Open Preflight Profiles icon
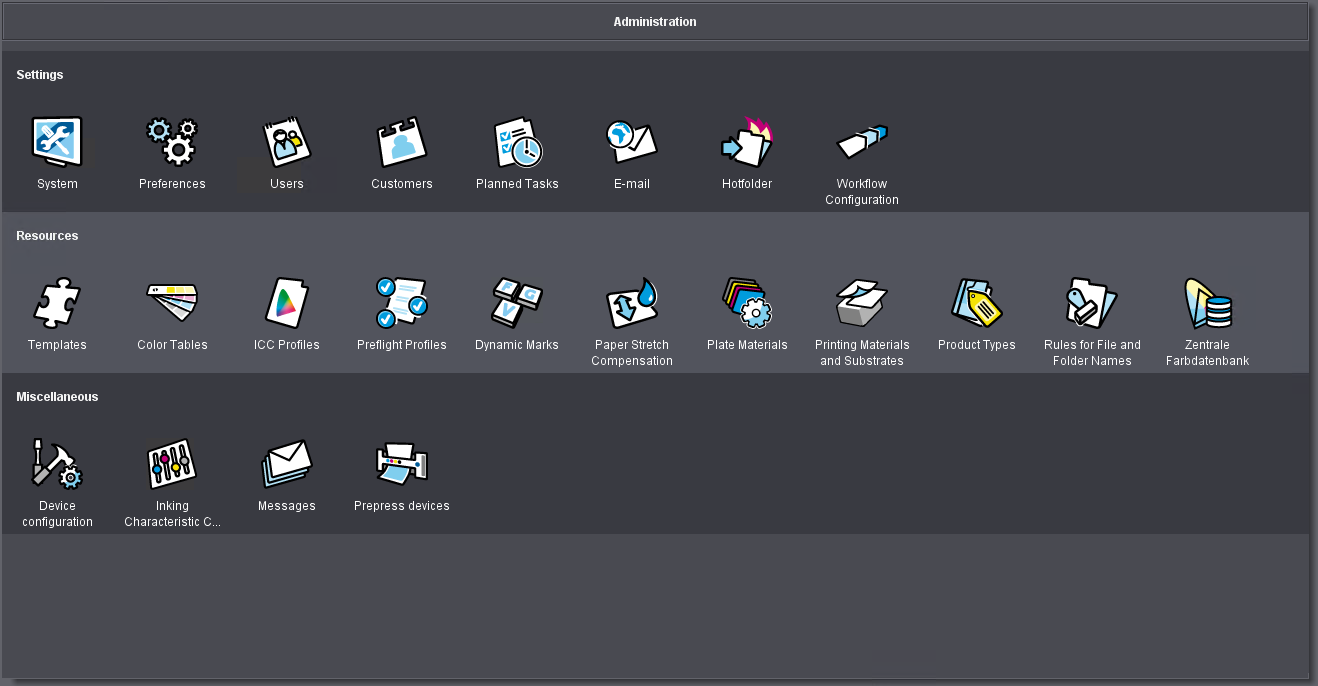The width and height of the screenshot is (1318, 686). coord(402,303)
